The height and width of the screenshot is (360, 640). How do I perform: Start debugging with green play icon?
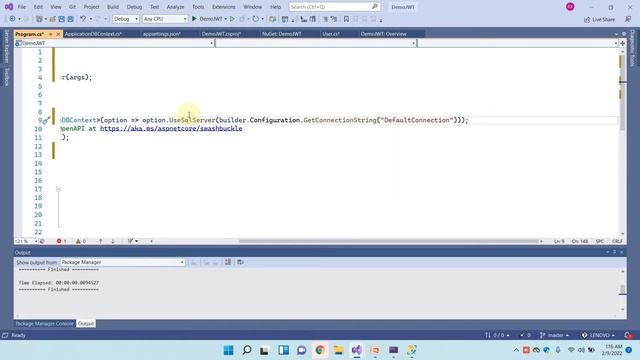tap(194, 19)
